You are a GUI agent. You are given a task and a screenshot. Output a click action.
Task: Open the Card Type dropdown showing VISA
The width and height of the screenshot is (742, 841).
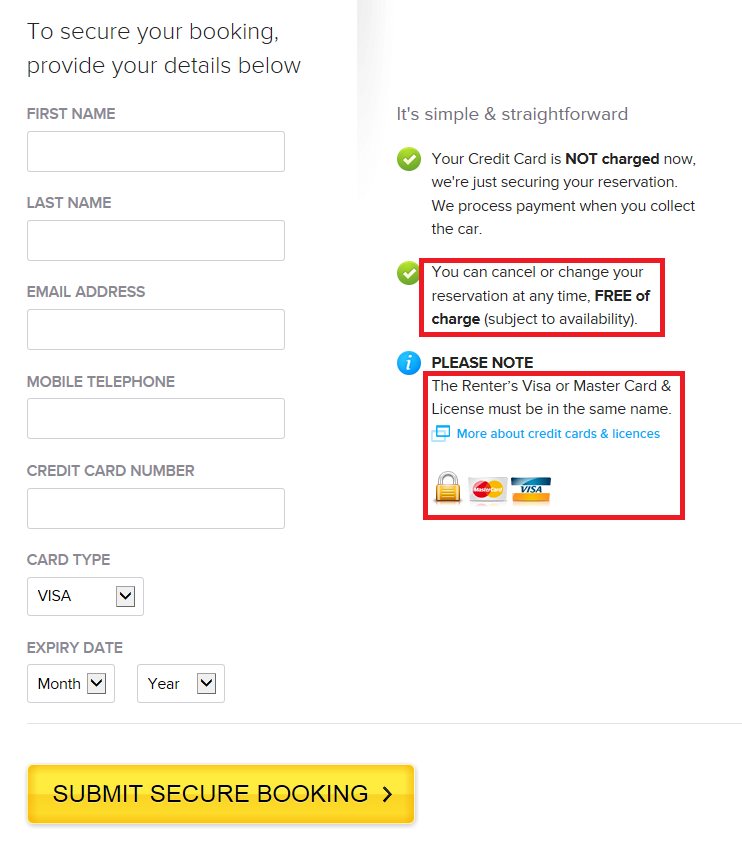pos(85,596)
